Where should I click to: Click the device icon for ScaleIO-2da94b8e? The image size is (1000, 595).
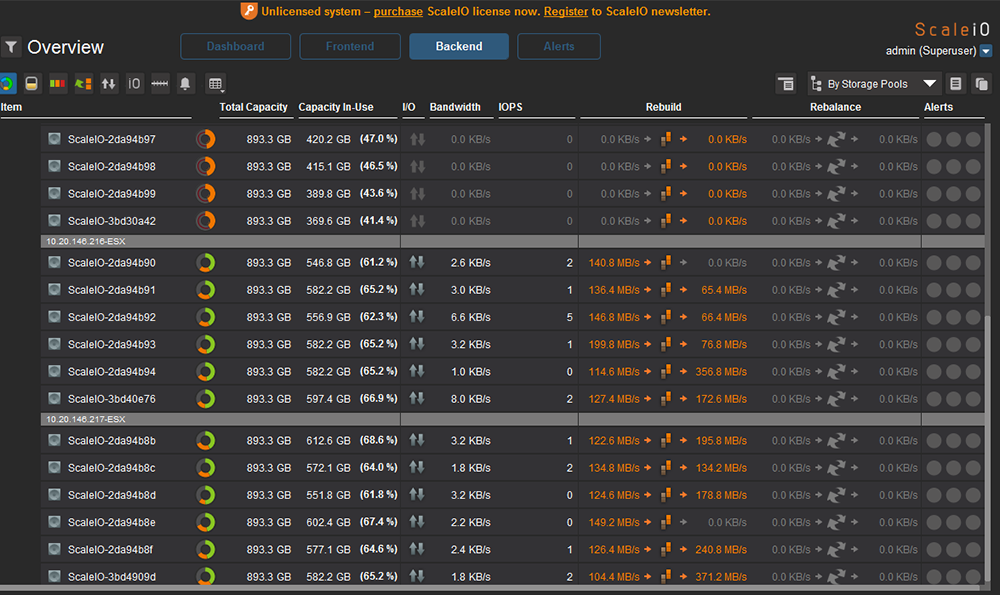pyautogui.click(x=54, y=522)
